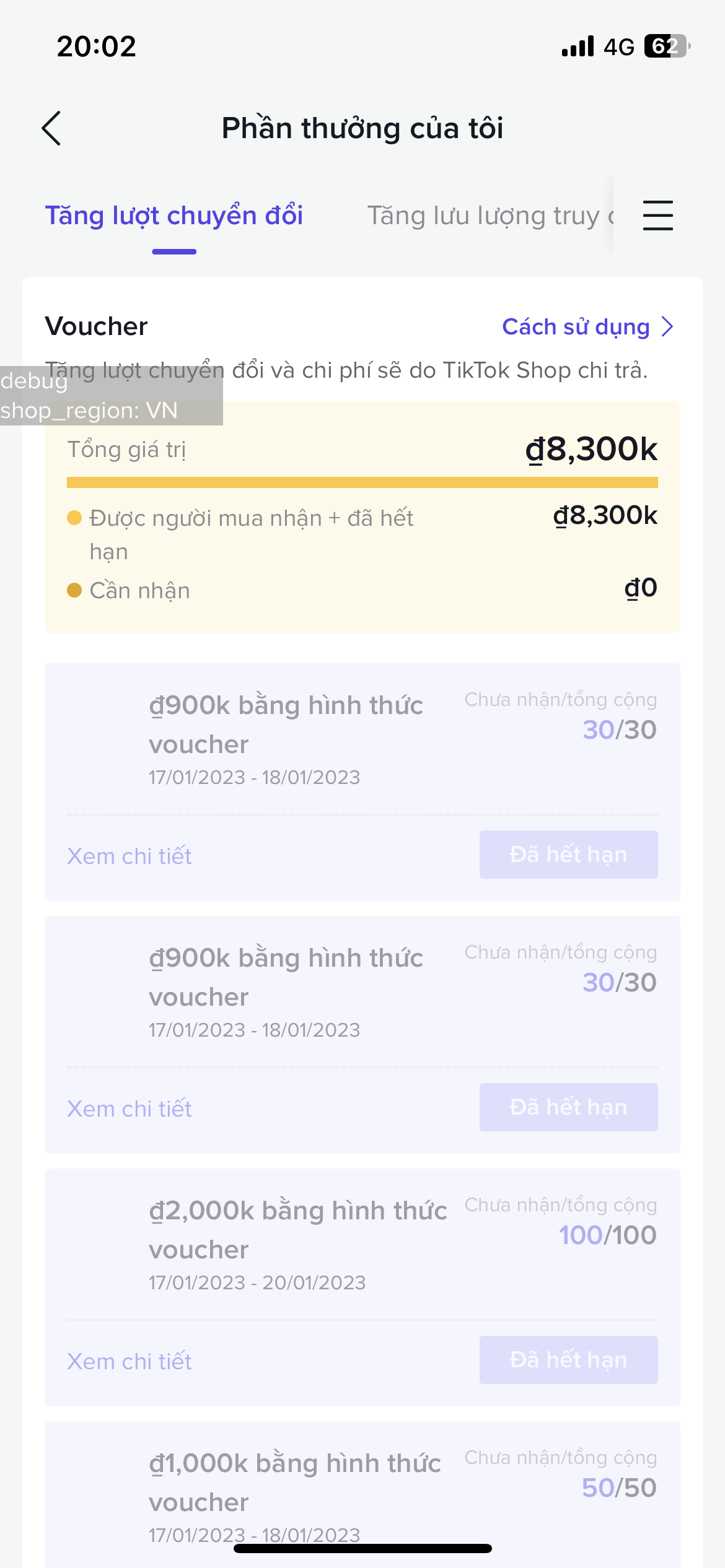Tap the Tổng giá trị đ8,300k amount
Viewport: 725px width, 1568px height.
pos(591,449)
